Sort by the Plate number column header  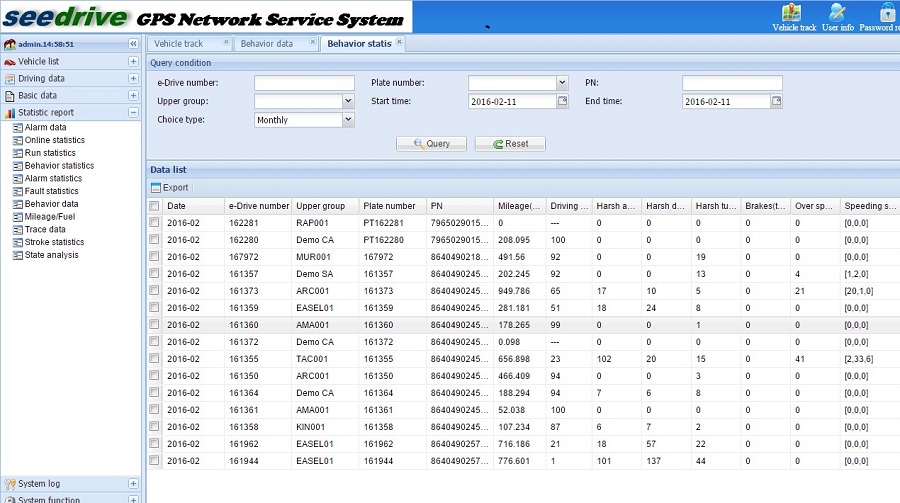392,206
